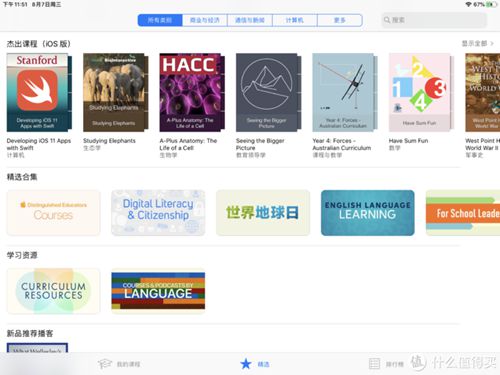
Task: Tap the Featured star icon
Action: [246, 364]
